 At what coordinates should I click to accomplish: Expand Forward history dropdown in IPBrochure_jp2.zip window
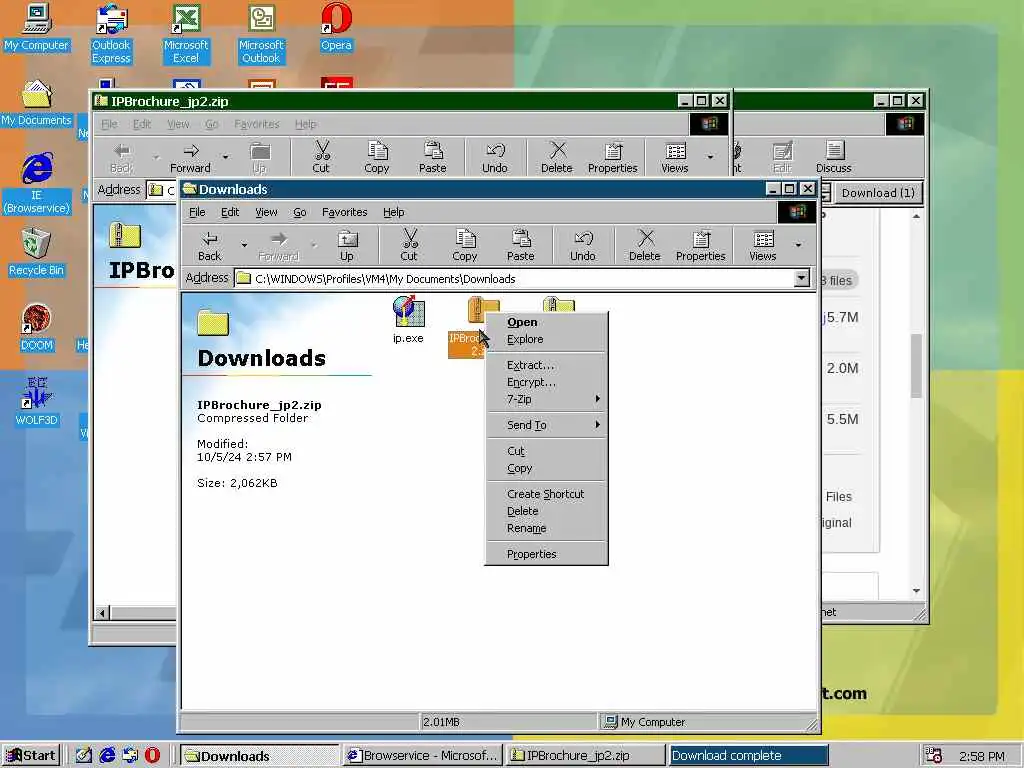[x=225, y=157]
